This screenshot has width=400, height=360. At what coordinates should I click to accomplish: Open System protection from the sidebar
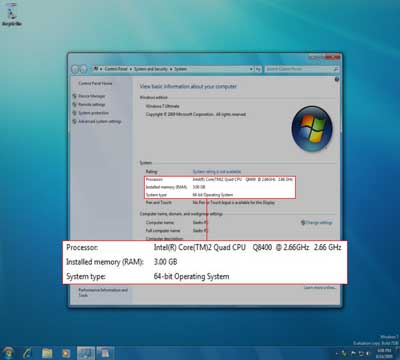click(x=93, y=113)
